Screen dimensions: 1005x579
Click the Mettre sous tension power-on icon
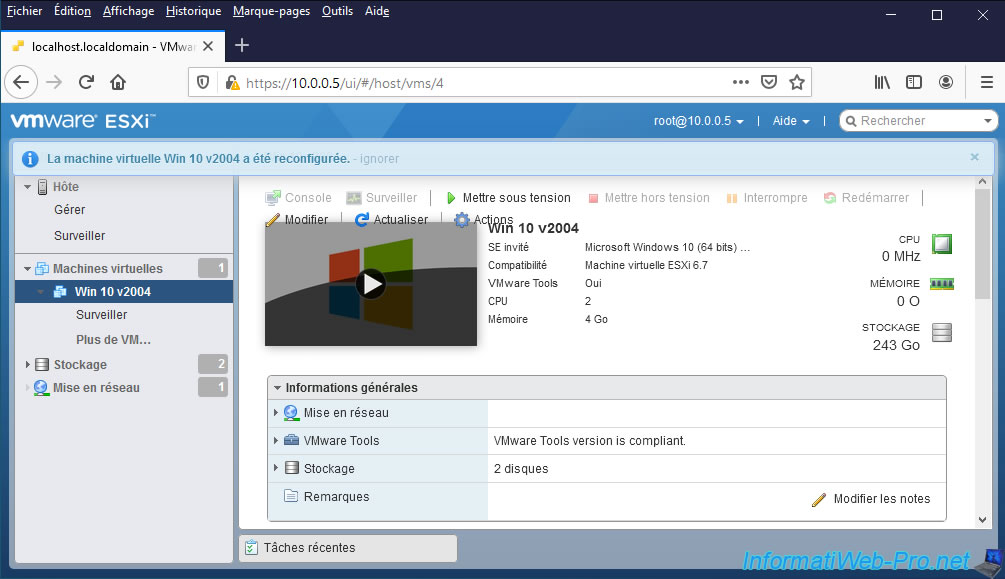(451, 198)
